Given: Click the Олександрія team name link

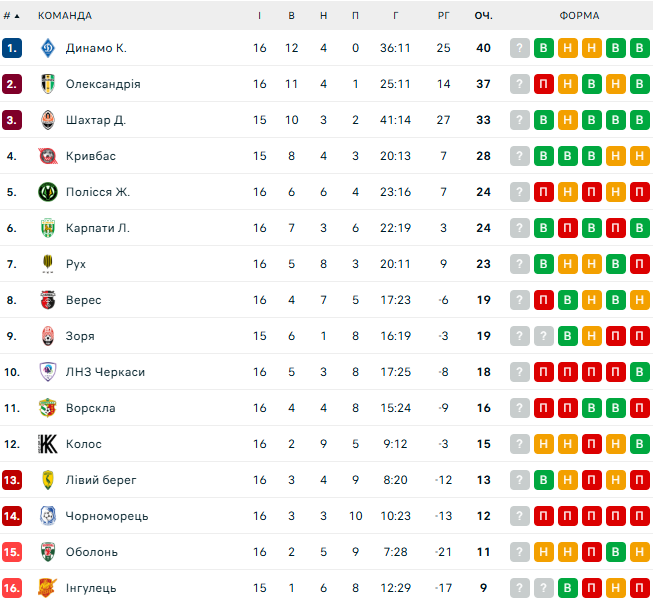Looking at the screenshot, I should tap(103, 84).
